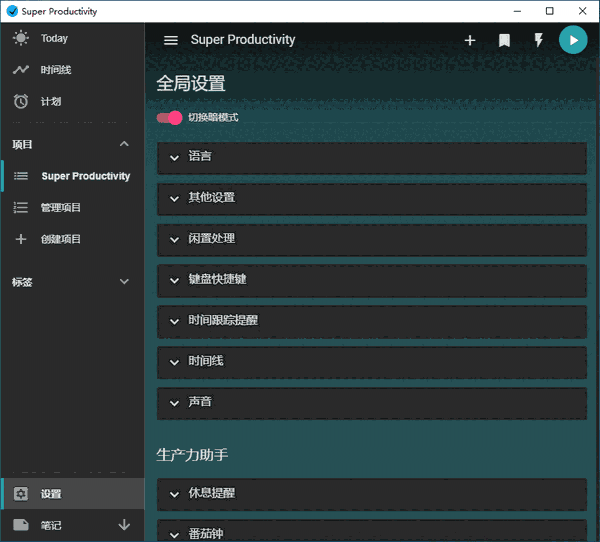Click the 全局设置 heading

coord(191,83)
